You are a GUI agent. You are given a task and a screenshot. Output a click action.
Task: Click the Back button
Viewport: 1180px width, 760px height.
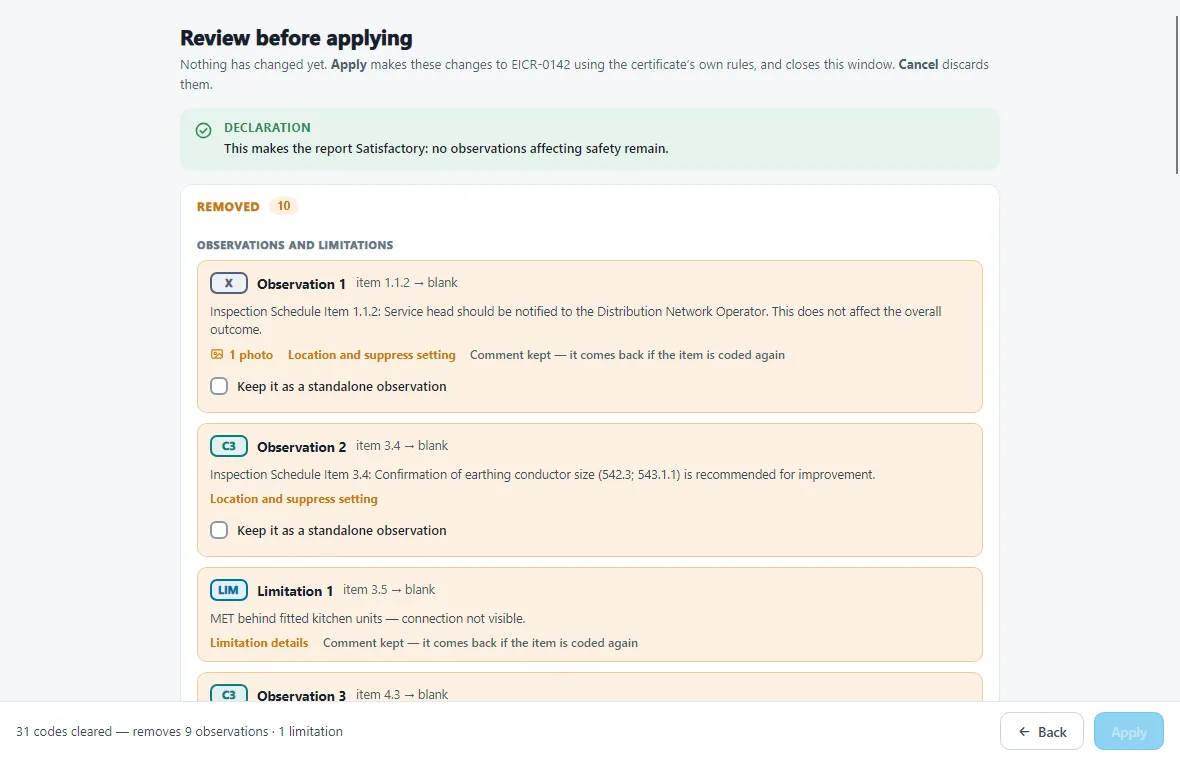click(1042, 731)
